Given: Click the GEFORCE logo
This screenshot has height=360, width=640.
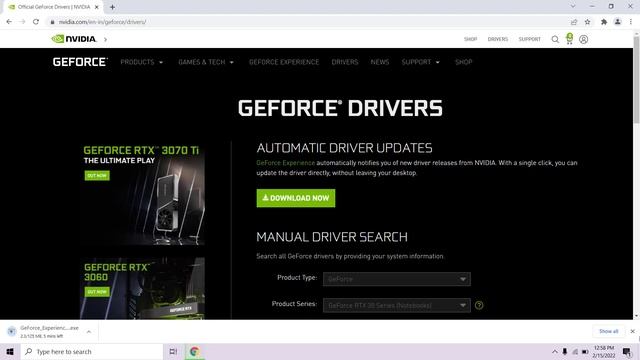Looking at the screenshot, I should pos(80,62).
